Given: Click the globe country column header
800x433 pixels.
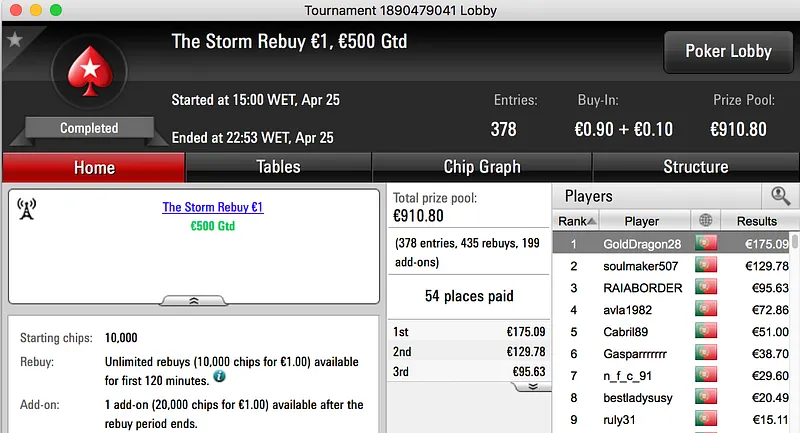Looking at the screenshot, I should (706, 221).
